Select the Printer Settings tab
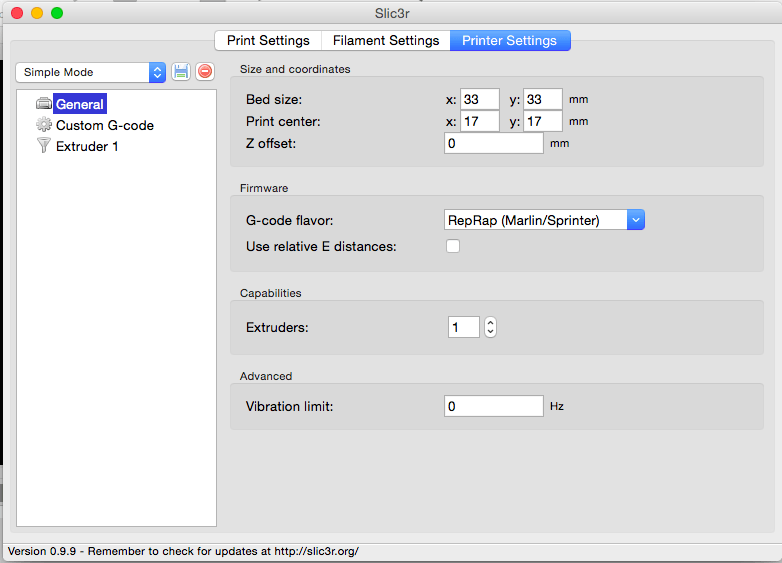This screenshot has height=563, width=782. [x=510, y=40]
